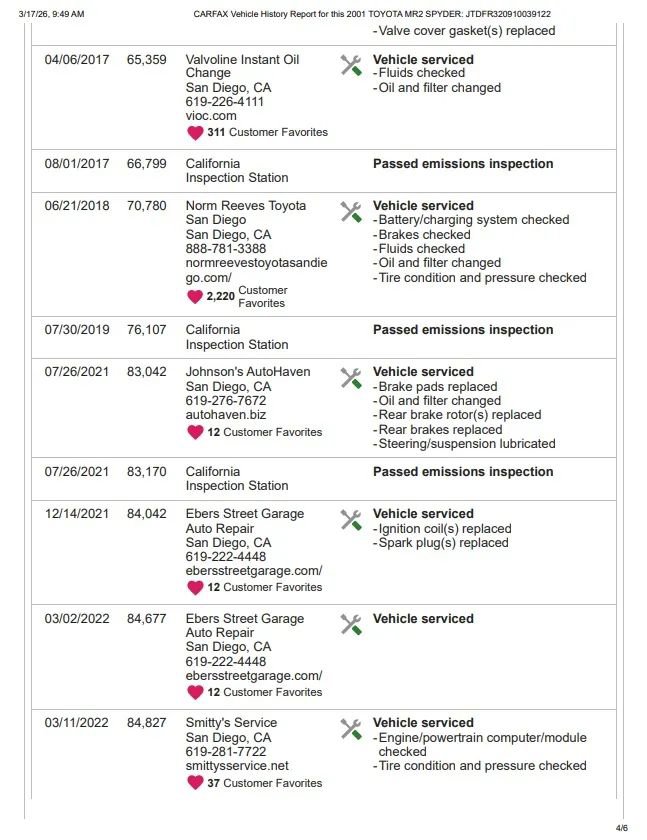Visit the autohaven.biz website link
This screenshot has height=840, width=647.
(226, 414)
